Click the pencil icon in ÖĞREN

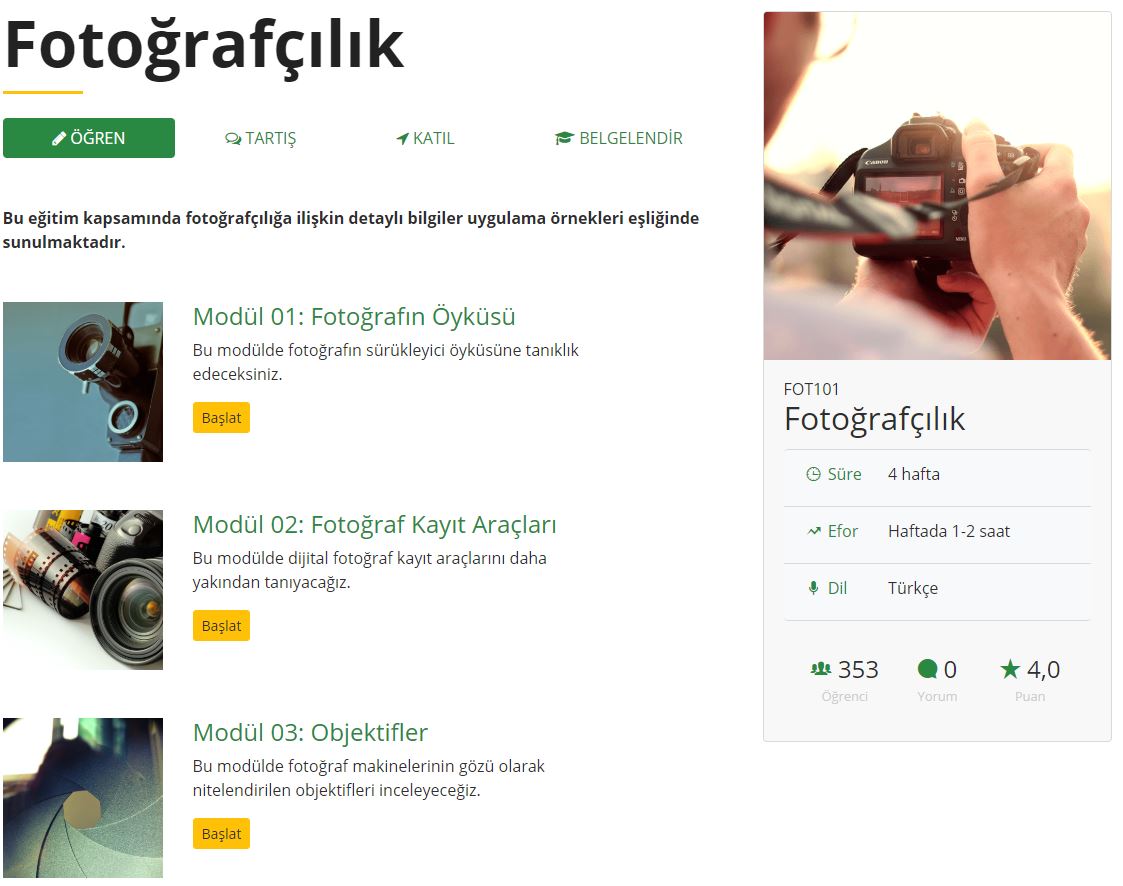pyautogui.click(x=59, y=138)
